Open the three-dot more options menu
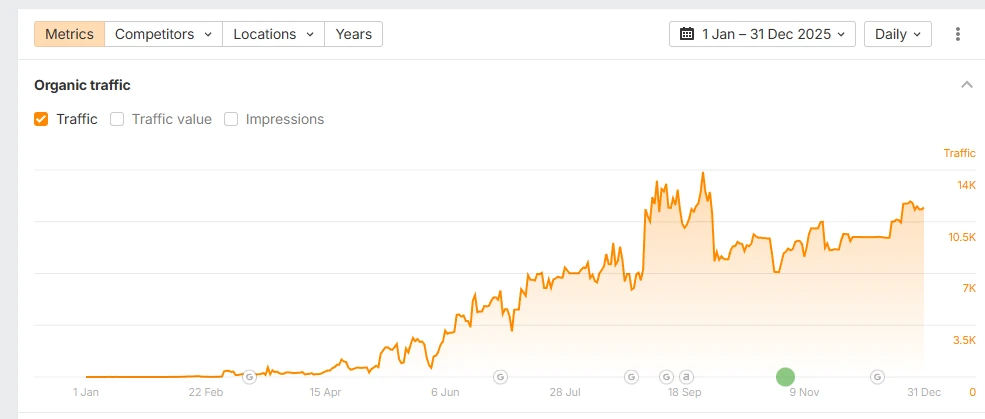This screenshot has width=985, height=419. coord(957,34)
